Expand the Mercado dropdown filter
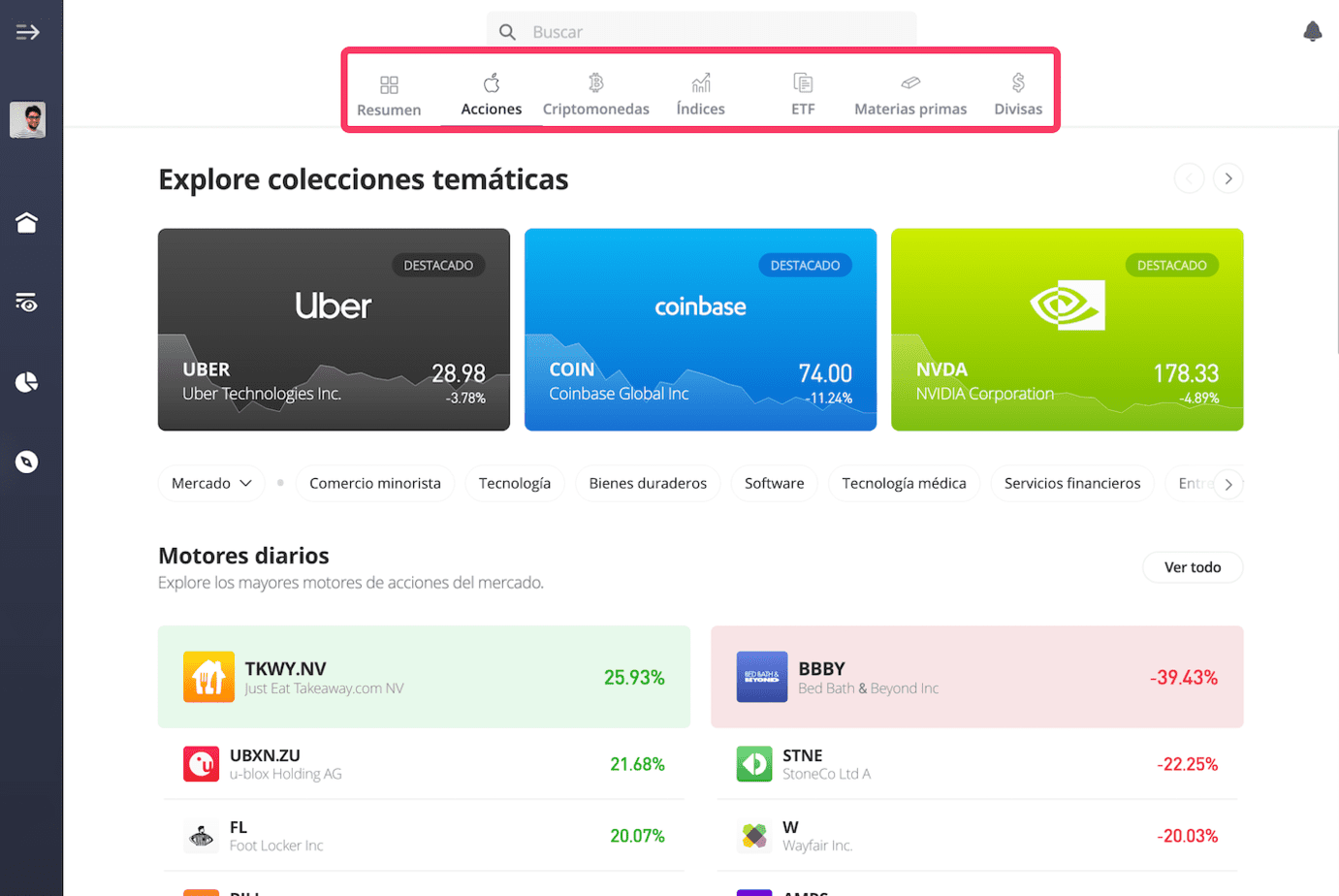The height and width of the screenshot is (896, 1339). coord(211,483)
